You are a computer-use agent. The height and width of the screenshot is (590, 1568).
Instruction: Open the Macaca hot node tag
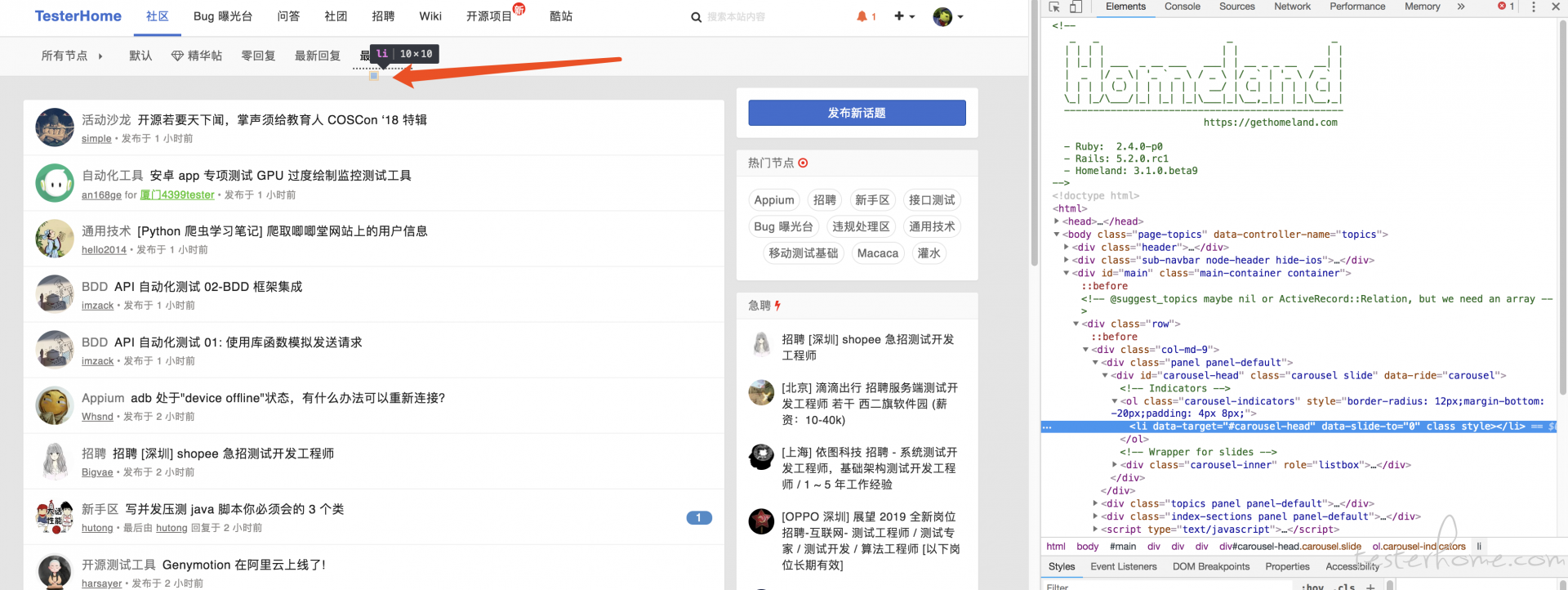[878, 253]
